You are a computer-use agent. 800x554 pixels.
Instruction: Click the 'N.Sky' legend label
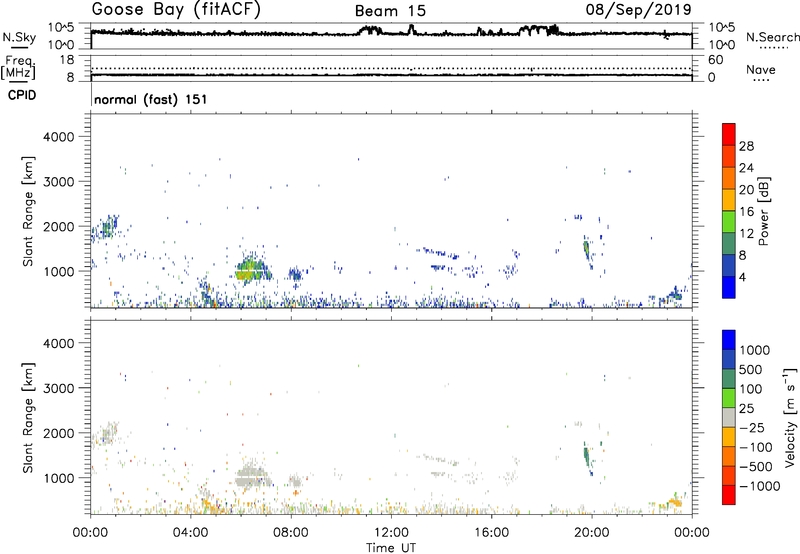tap(19, 37)
